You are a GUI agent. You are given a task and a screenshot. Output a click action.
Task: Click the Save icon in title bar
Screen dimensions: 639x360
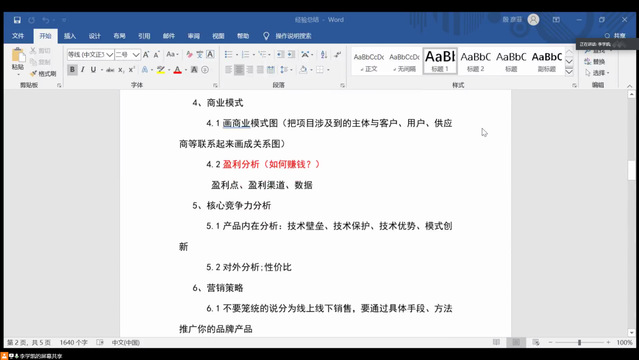[17, 20]
